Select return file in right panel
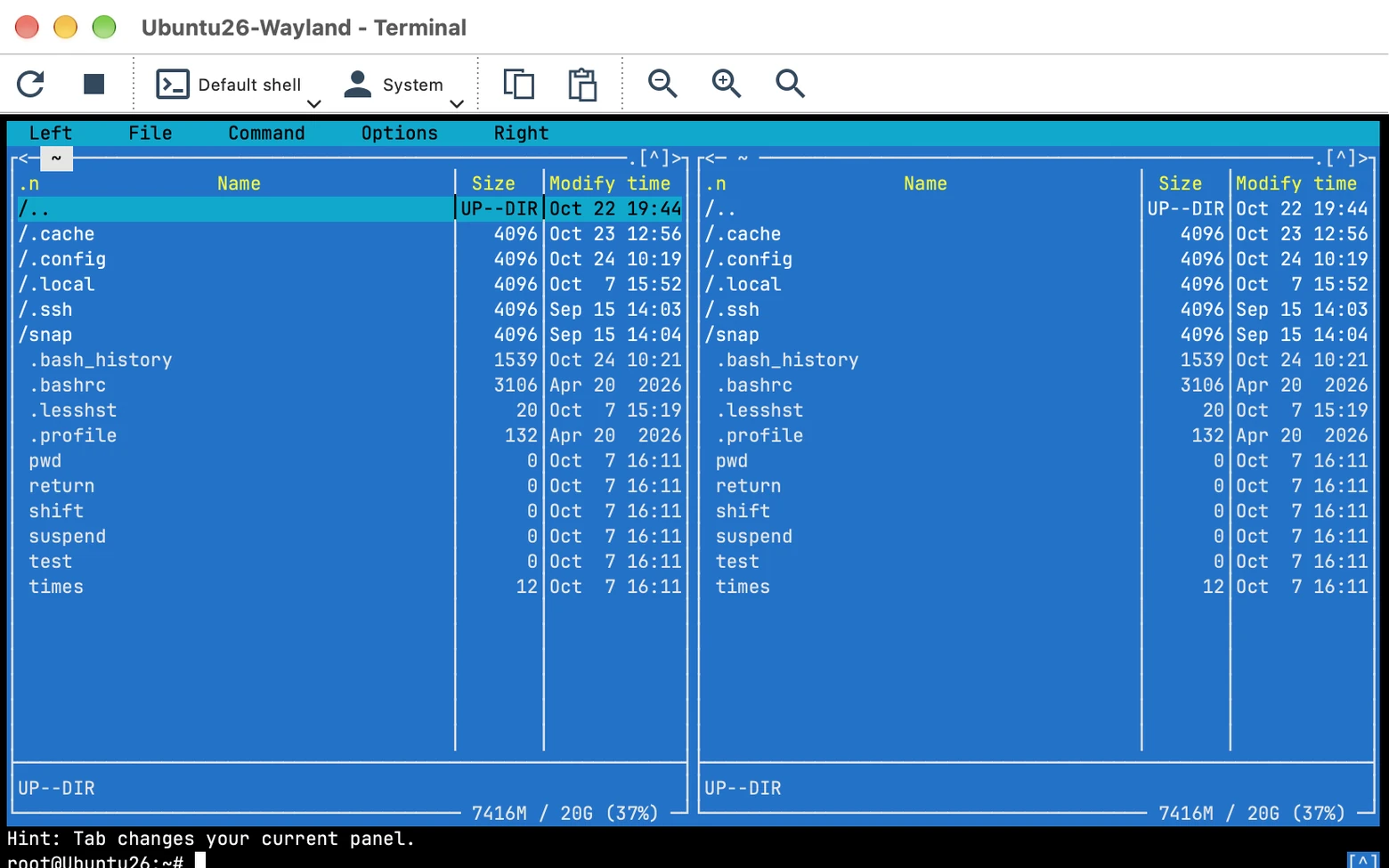Viewport: 1389px width, 868px height. pos(1036,486)
